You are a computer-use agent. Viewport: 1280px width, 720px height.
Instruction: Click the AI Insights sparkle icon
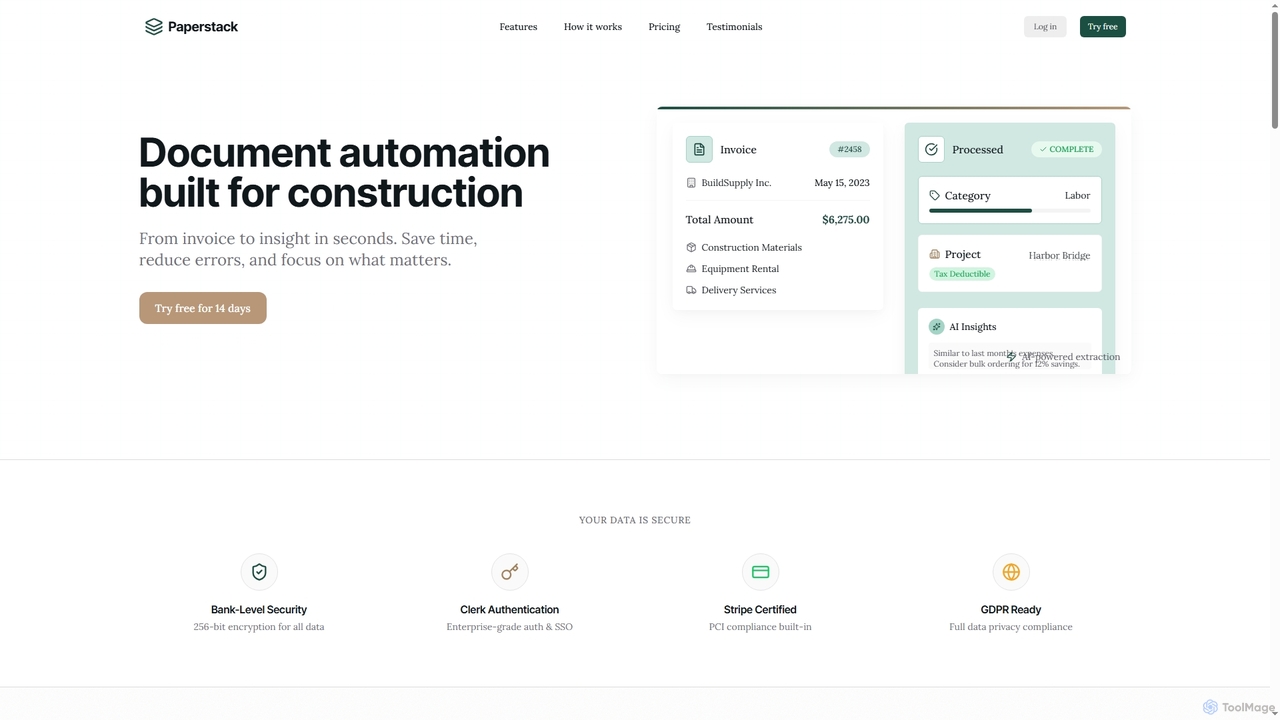click(x=936, y=327)
